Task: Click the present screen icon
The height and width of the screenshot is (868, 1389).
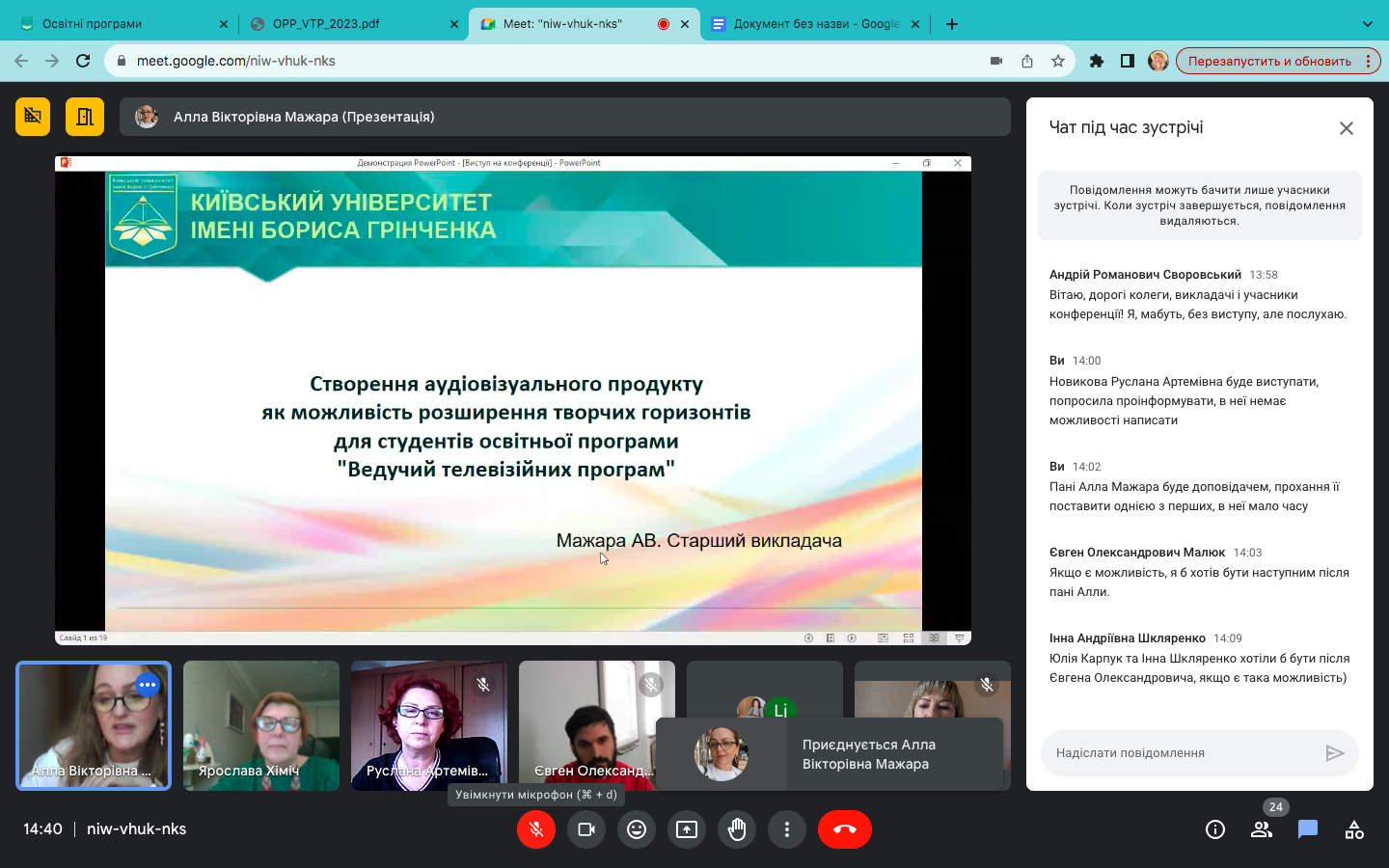Action: point(687,829)
